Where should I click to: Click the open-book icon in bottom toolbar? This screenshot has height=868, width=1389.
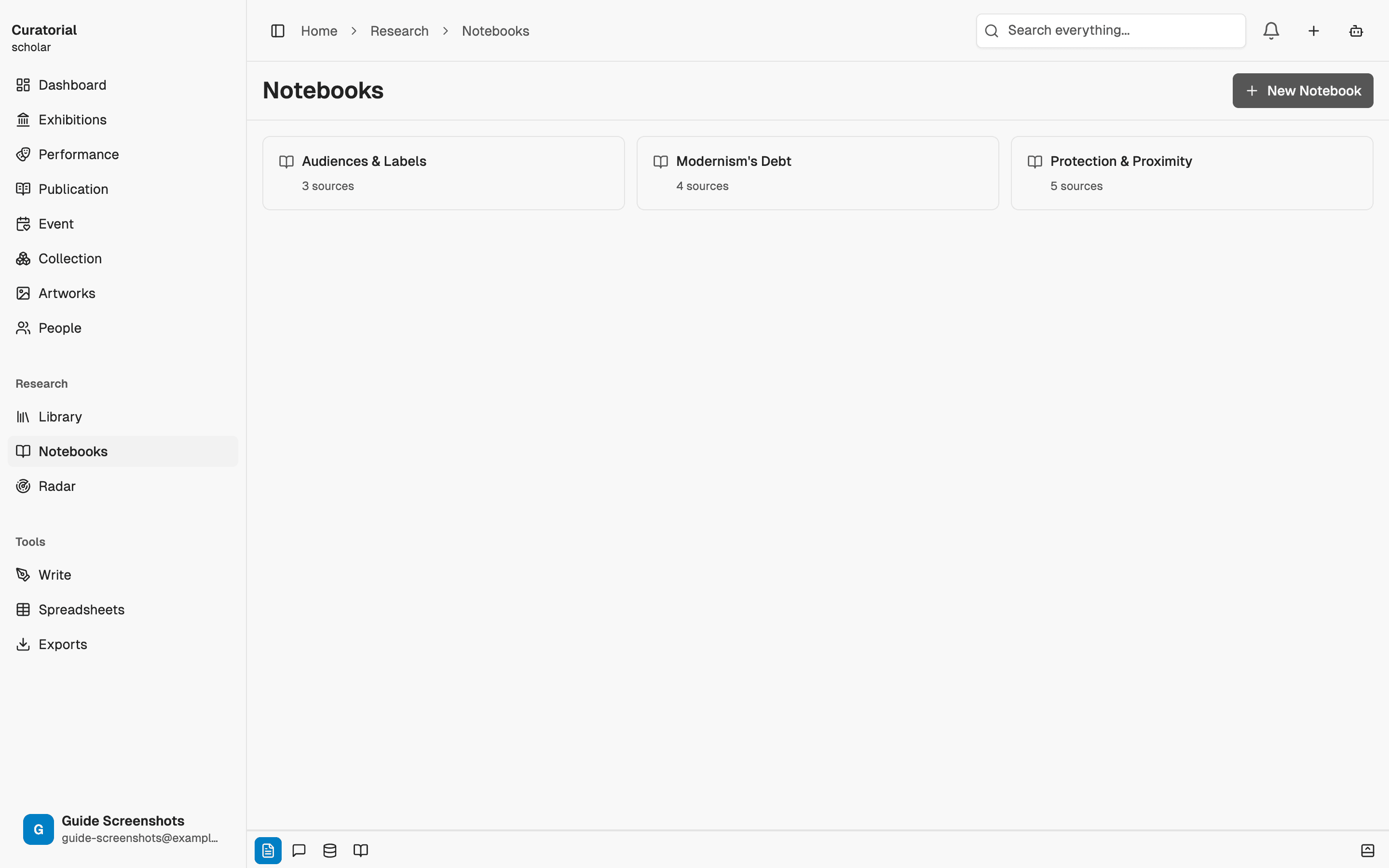point(360,850)
